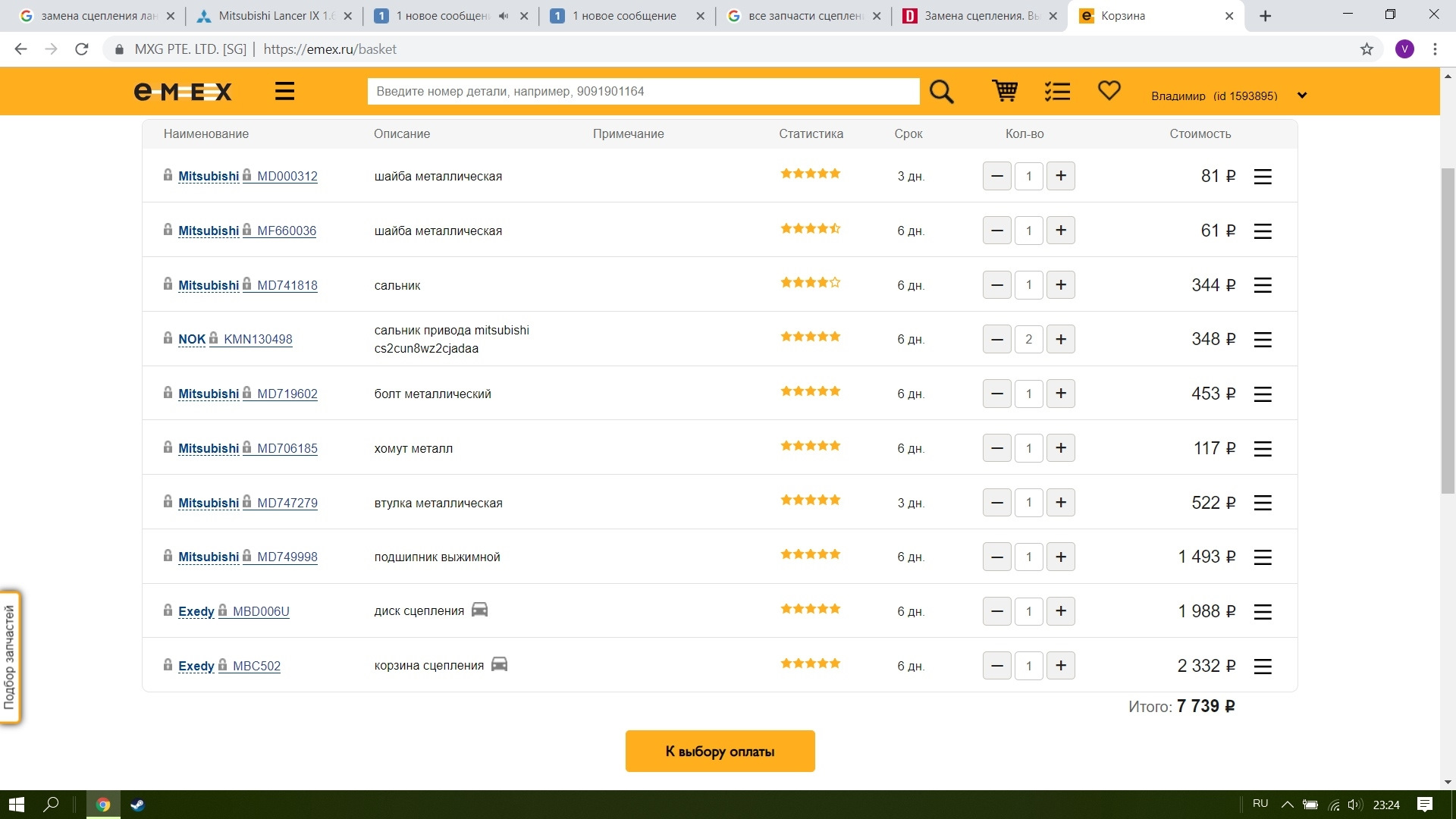Increase quantity of подшипник выжимной MD749998
The image size is (1456, 819).
coord(1060,557)
